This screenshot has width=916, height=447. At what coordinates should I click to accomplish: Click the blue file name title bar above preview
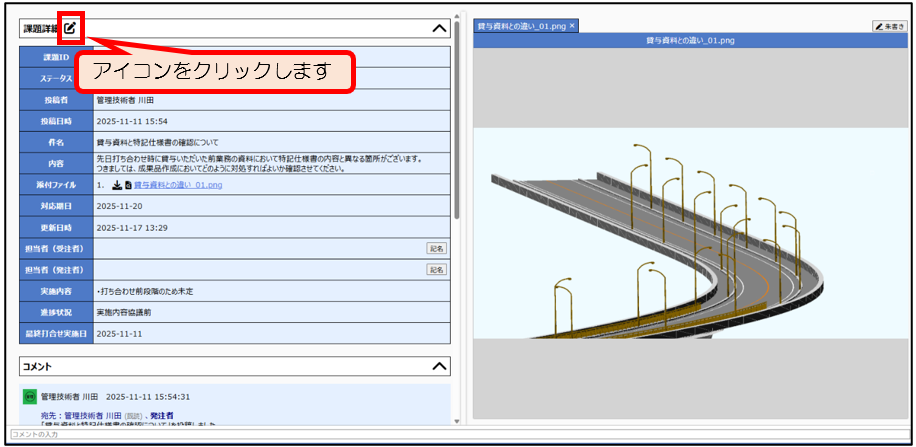click(690, 41)
